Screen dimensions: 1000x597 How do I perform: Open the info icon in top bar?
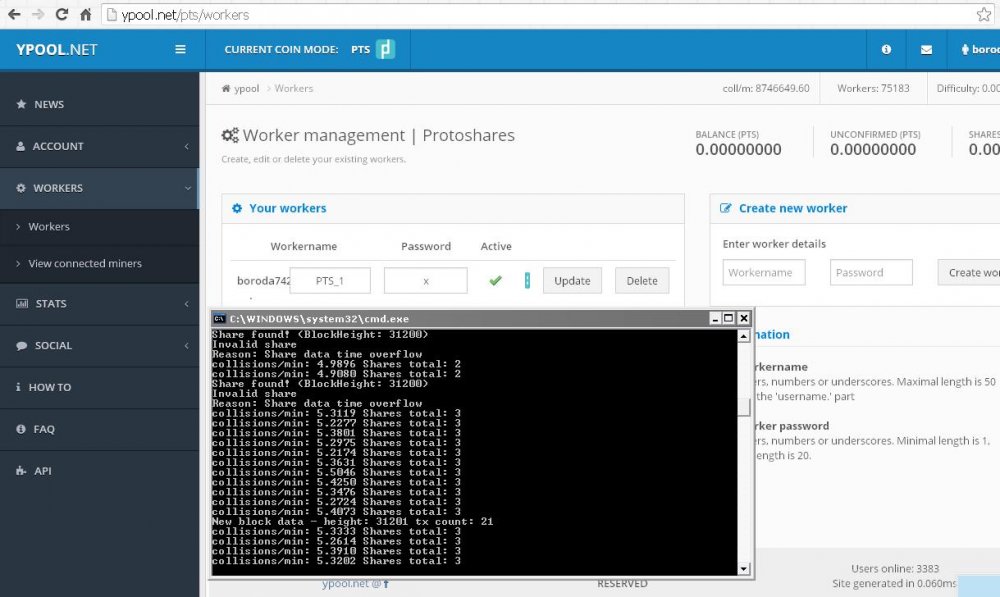pyautogui.click(x=886, y=49)
